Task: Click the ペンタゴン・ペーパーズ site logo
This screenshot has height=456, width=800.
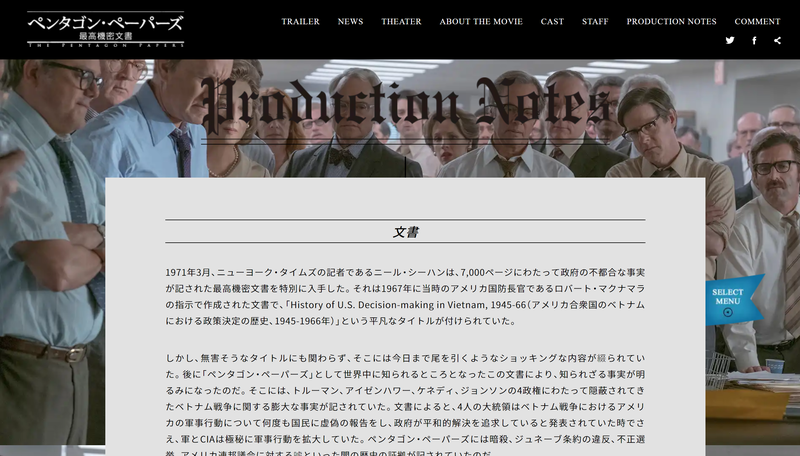Action: (x=106, y=29)
